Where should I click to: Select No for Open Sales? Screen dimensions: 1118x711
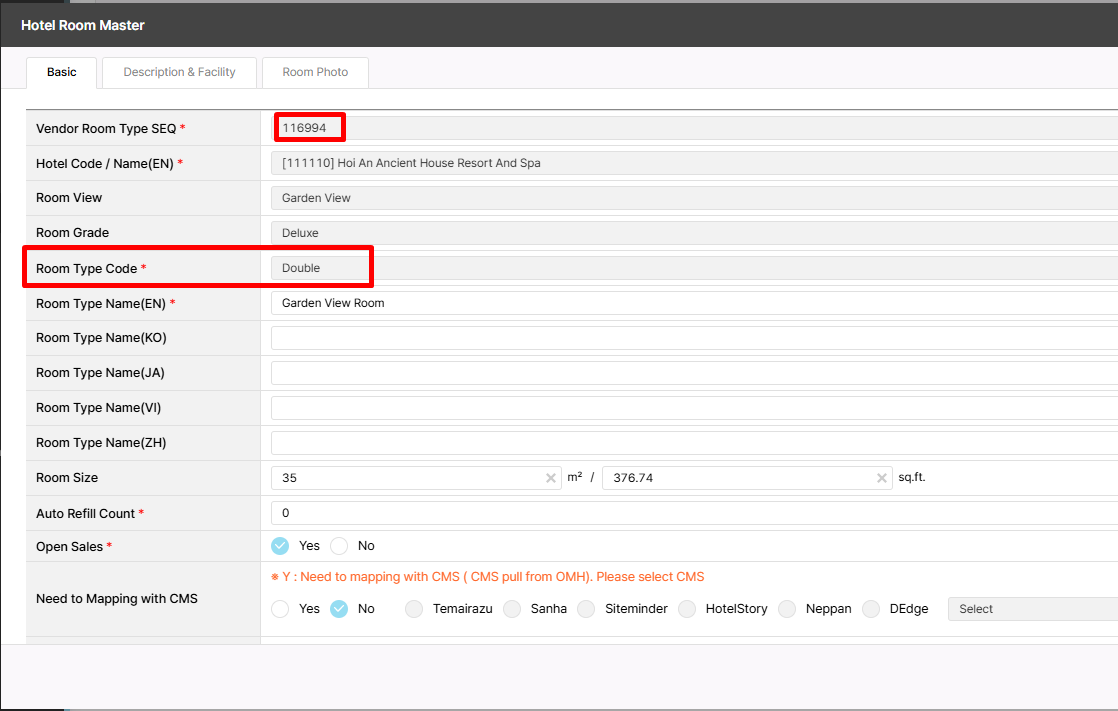tap(340, 546)
